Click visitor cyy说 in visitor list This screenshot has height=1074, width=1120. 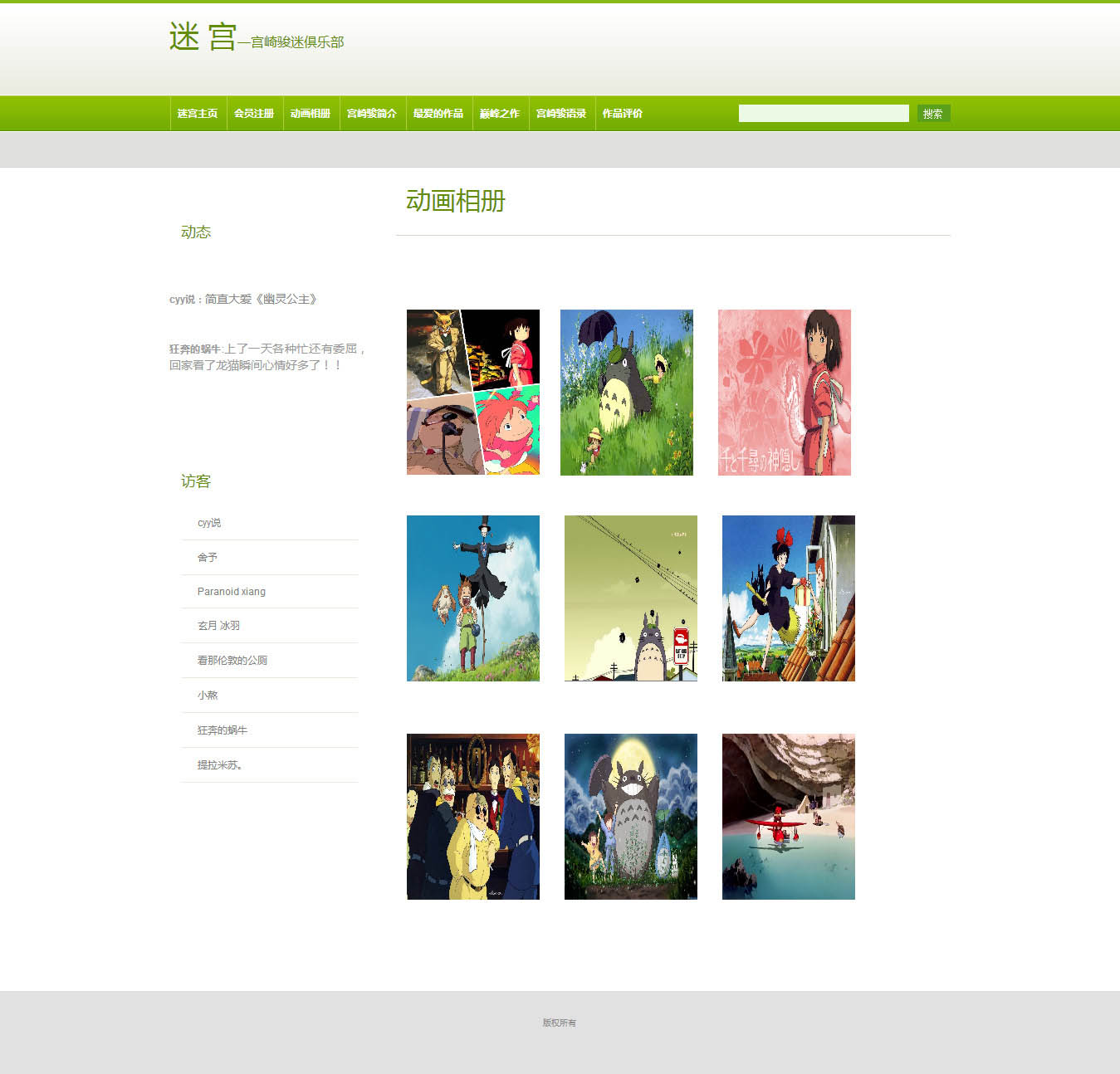(209, 523)
